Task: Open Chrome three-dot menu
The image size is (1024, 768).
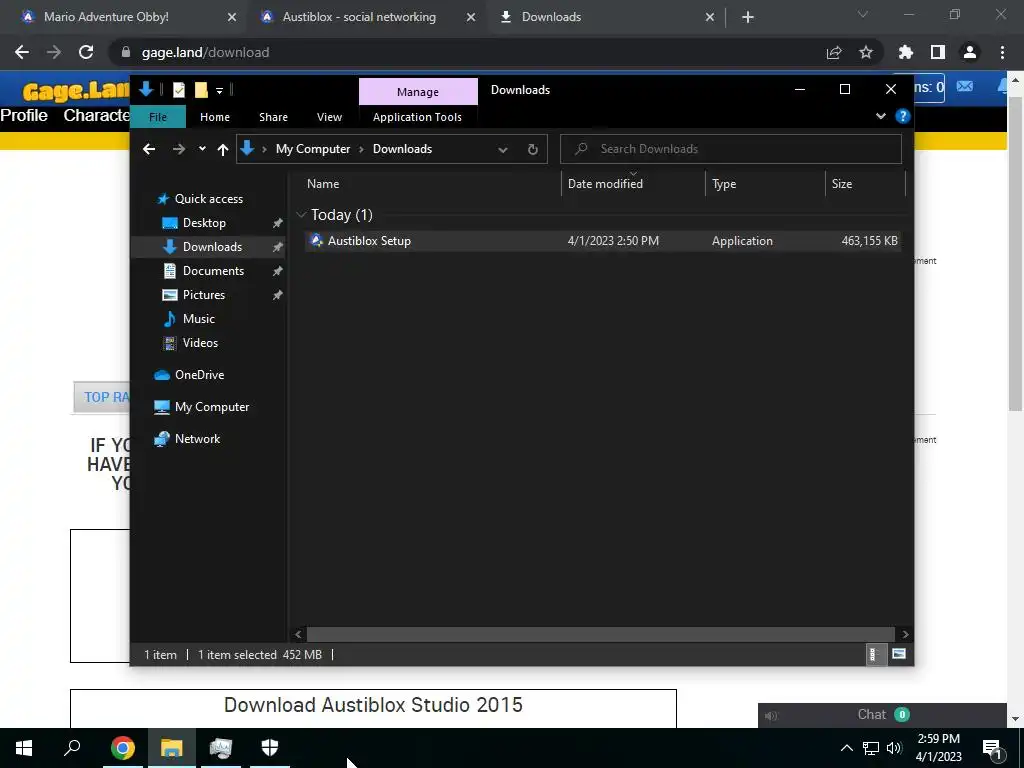Action: click(x=1002, y=52)
